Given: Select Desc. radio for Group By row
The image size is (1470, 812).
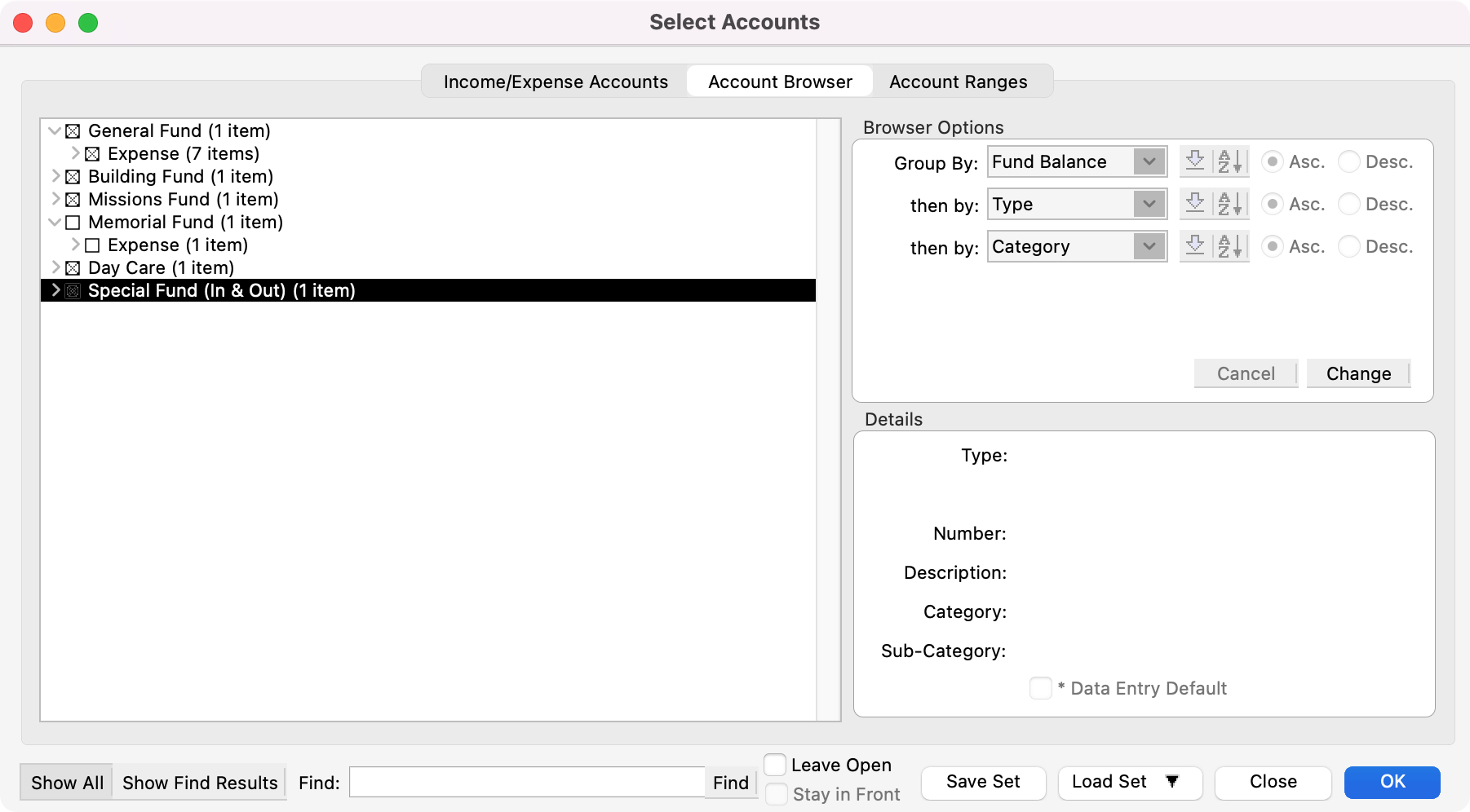Looking at the screenshot, I should pyautogui.click(x=1349, y=161).
